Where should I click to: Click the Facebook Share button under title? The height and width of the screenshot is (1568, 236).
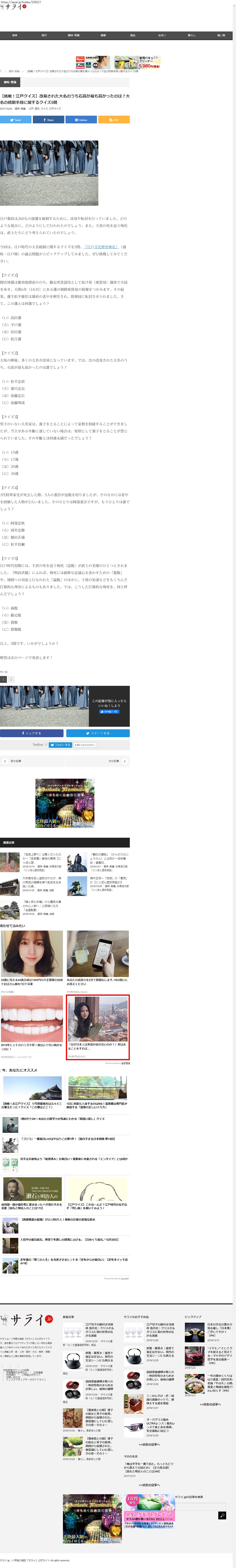49,120
